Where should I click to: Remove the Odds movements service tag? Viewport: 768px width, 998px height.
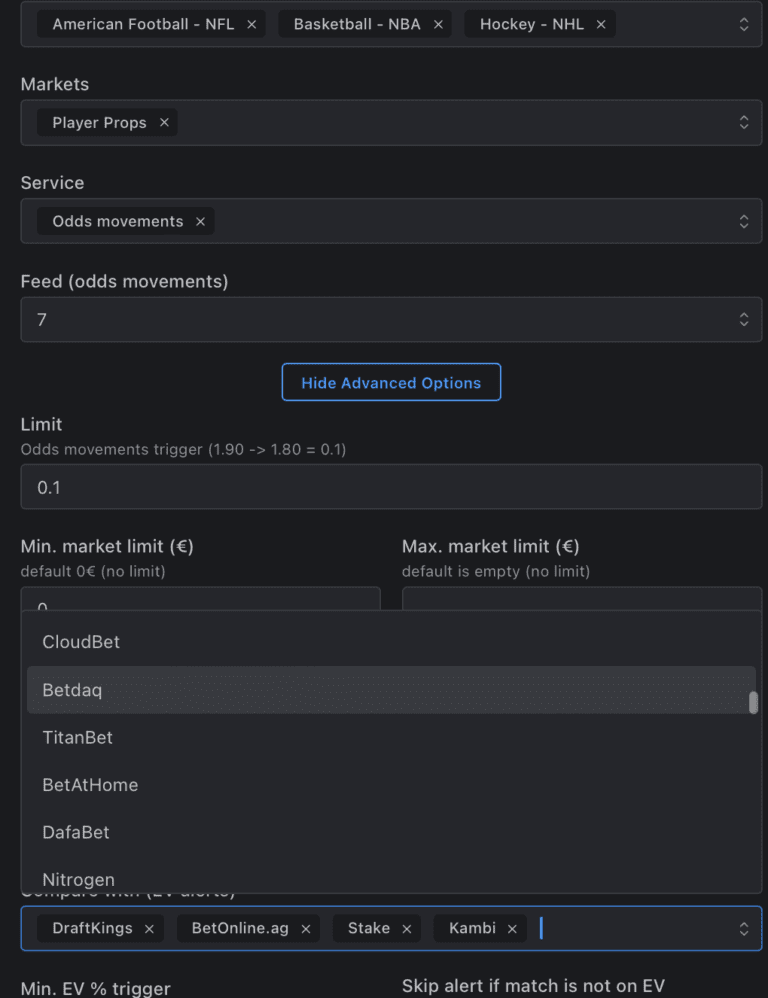point(200,222)
